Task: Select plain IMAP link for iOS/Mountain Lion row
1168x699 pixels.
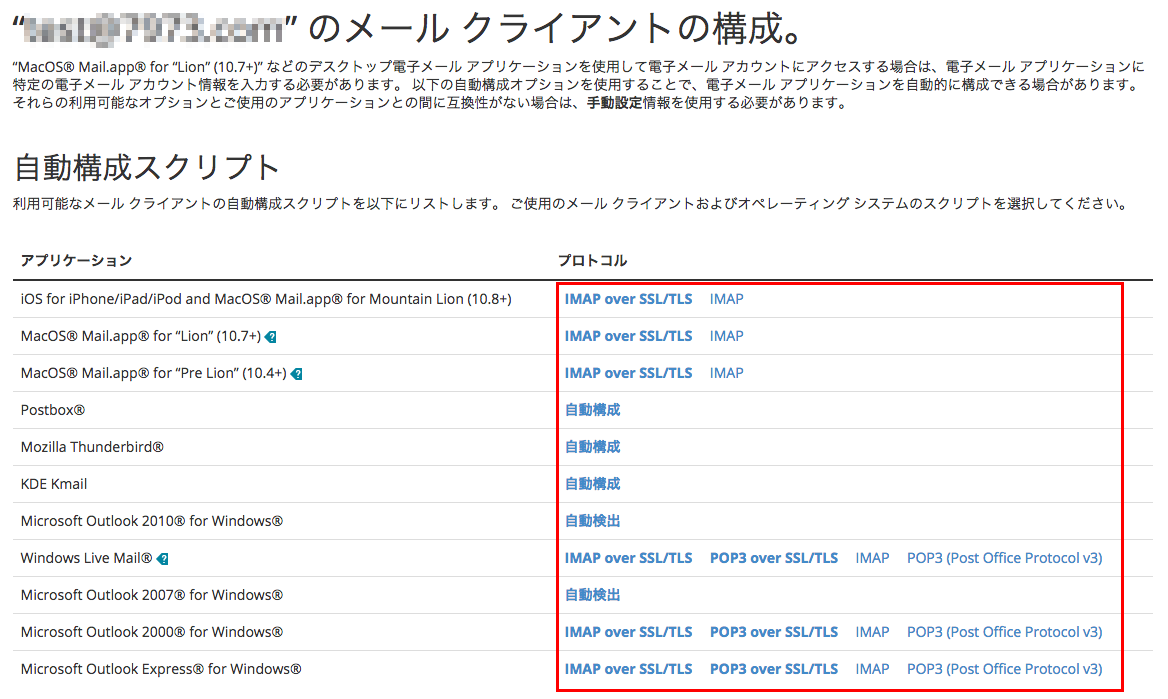Action: 726,299
